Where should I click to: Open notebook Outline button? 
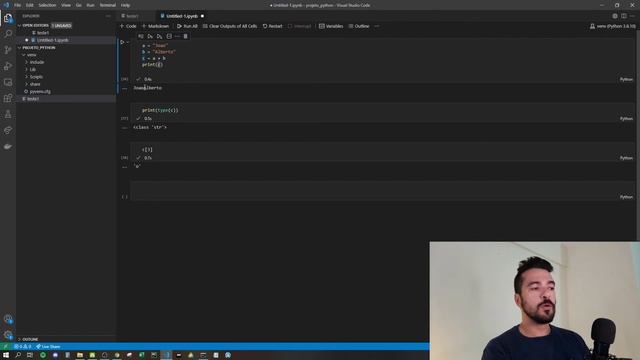(x=359, y=26)
